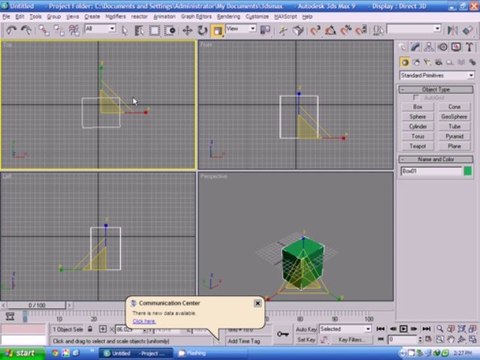Viewport: 480px width, 360px height.
Task: Select the Select Object arrow tool
Action: click(124, 31)
